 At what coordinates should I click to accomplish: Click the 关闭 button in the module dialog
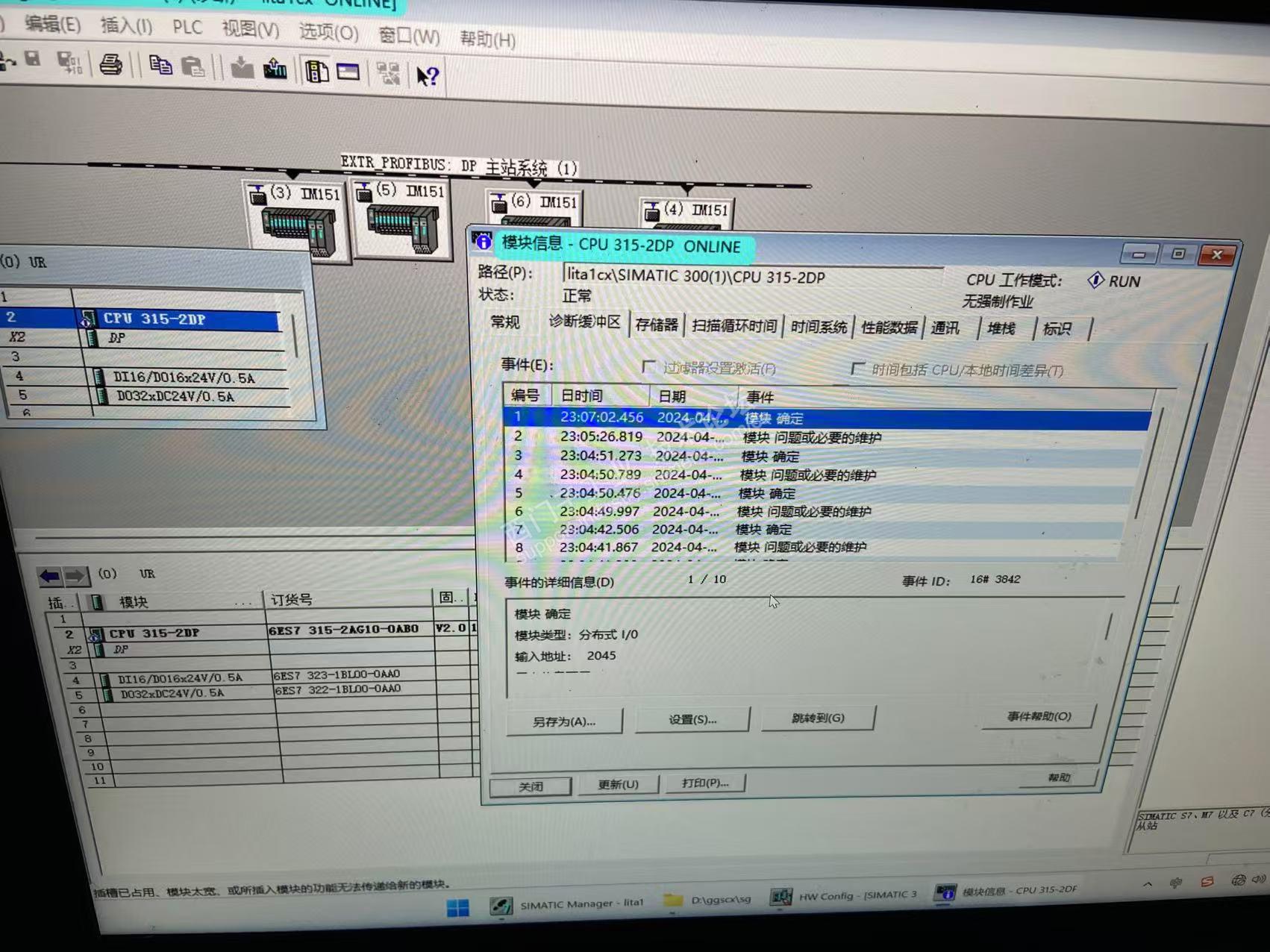coord(531,786)
